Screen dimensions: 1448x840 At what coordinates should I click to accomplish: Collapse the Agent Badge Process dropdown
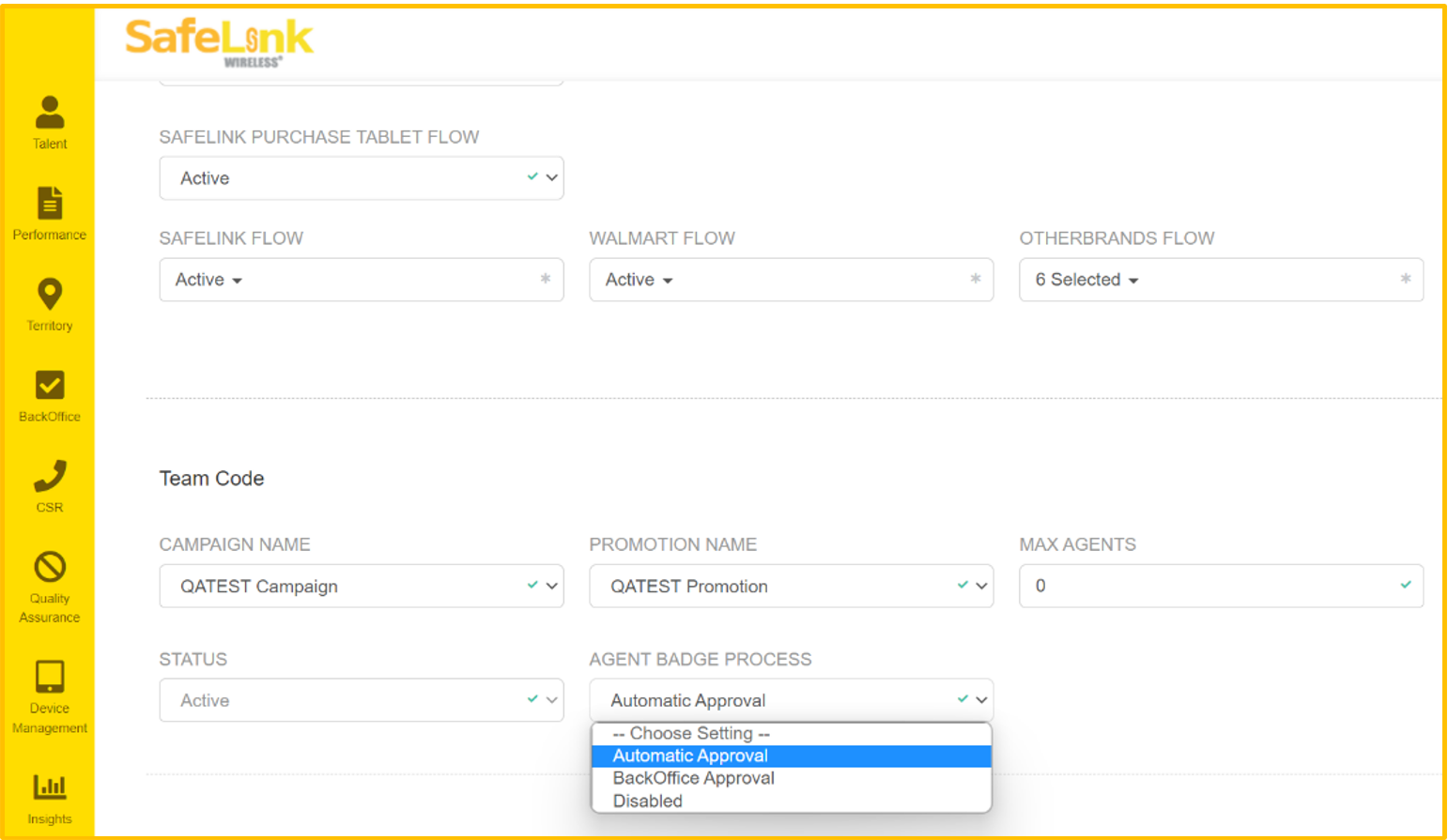coord(792,700)
